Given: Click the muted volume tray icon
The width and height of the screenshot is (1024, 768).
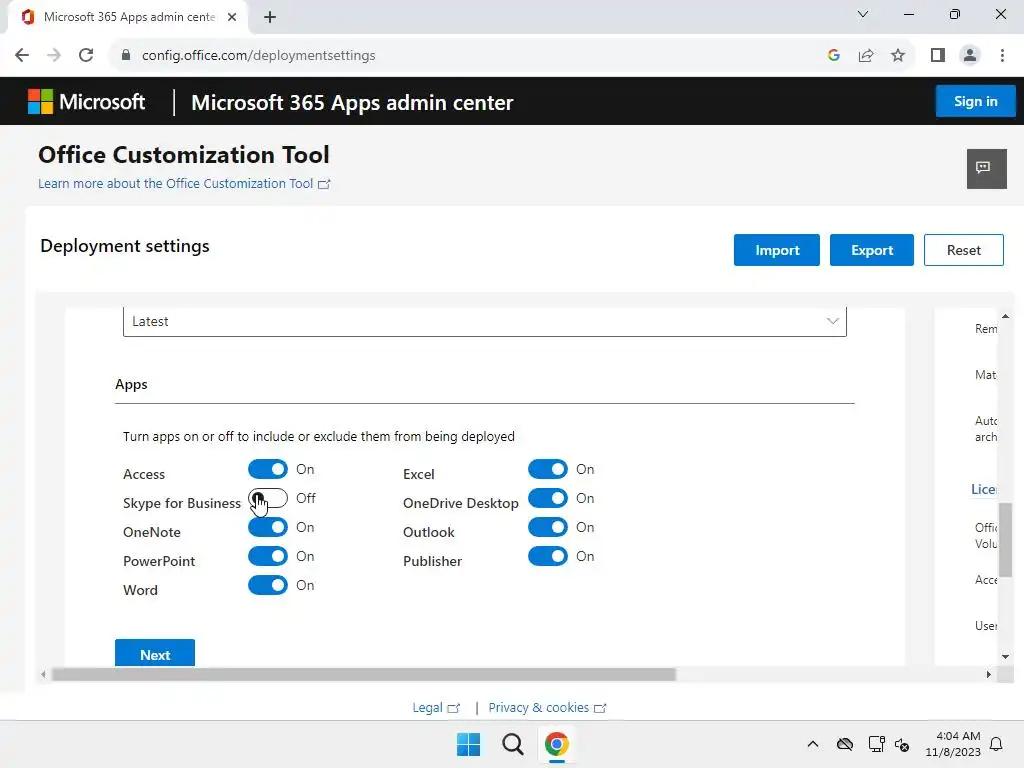Looking at the screenshot, I should [x=901, y=744].
